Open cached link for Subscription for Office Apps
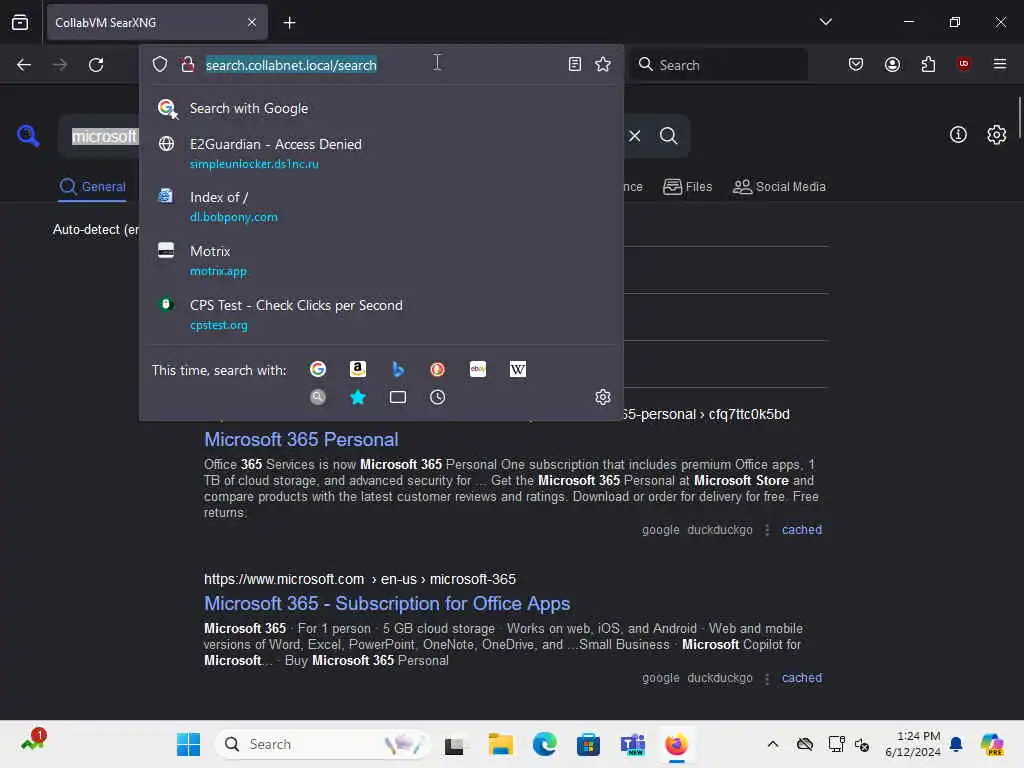The height and width of the screenshot is (768, 1024). point(802,678)
